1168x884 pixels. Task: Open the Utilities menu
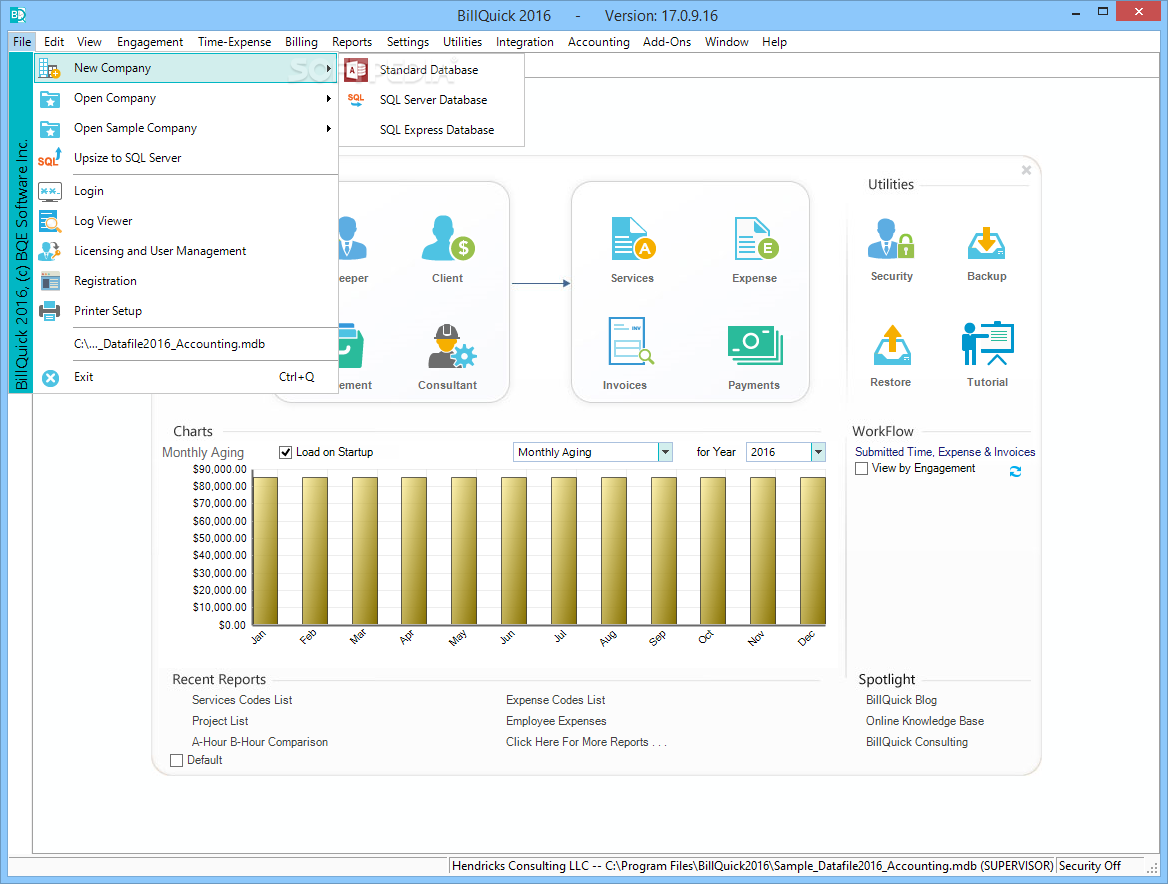click(462, 42)
